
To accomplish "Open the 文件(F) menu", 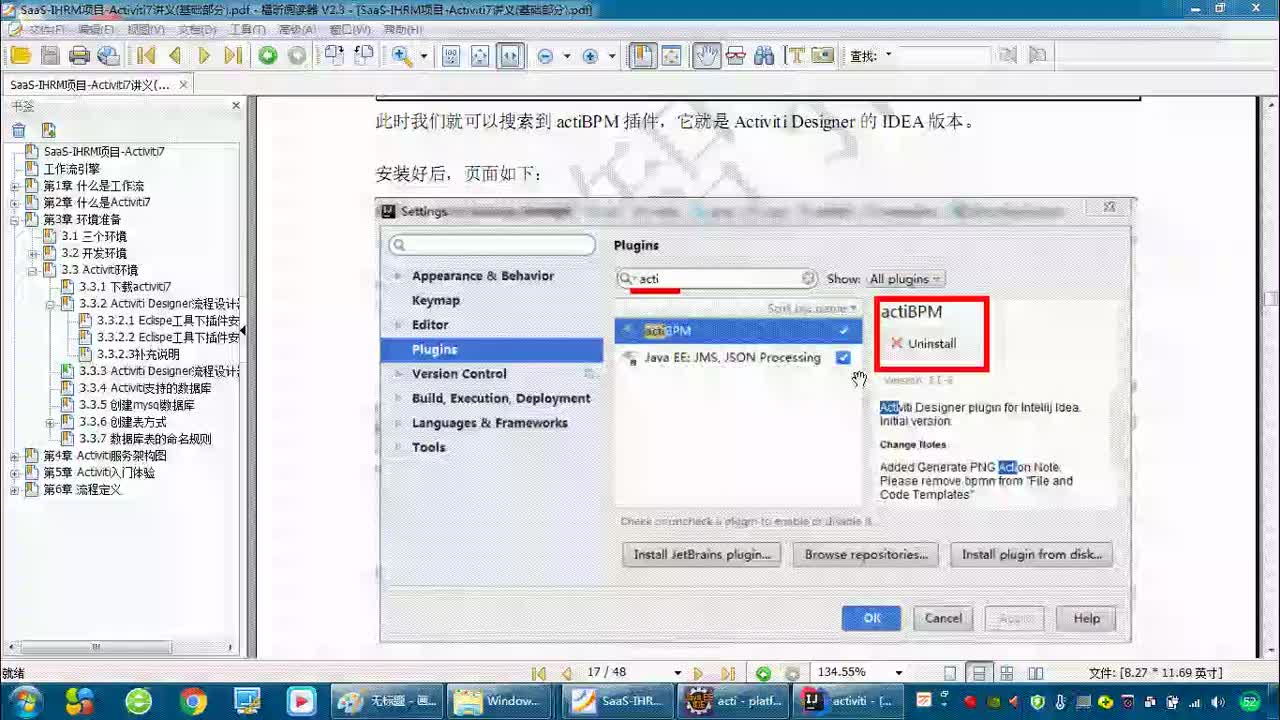I will 45,30.
